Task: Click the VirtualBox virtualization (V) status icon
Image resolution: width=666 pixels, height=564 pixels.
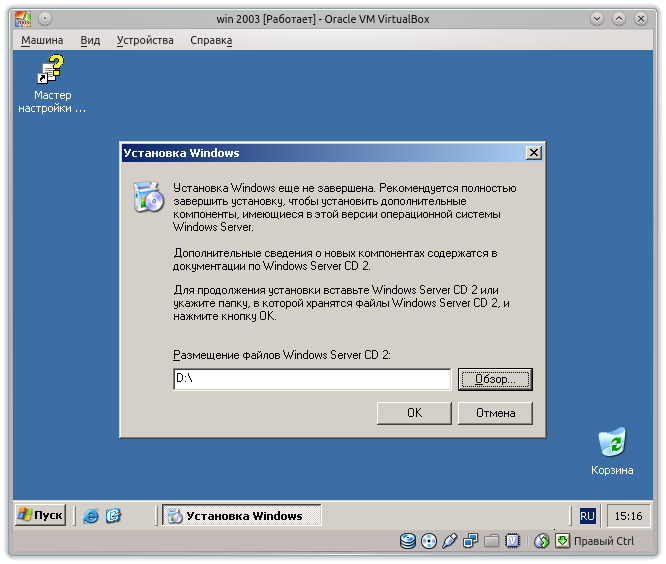Action: click(x=513, y=541)
